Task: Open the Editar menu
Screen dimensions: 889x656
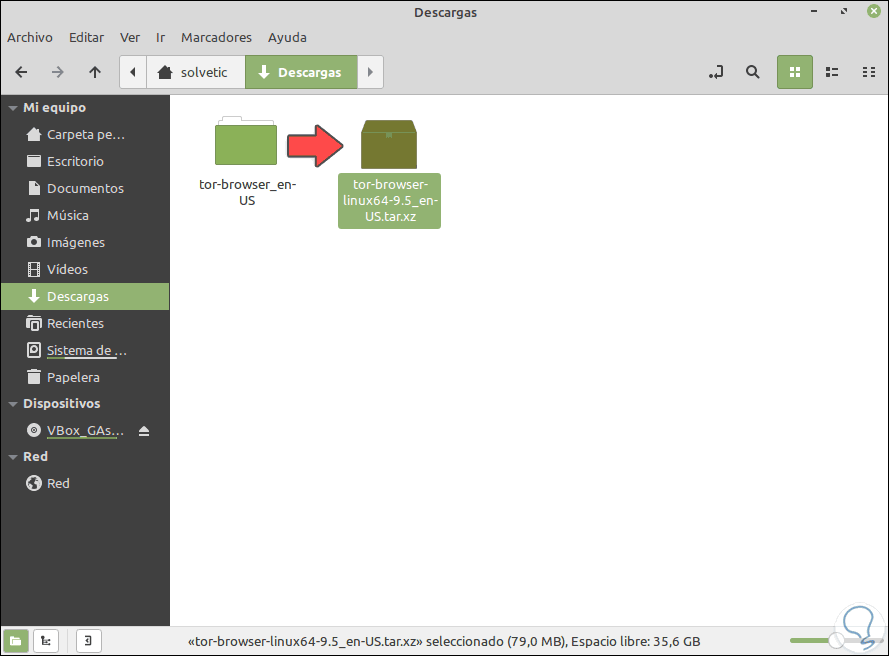Action: (x=86, y=37)
